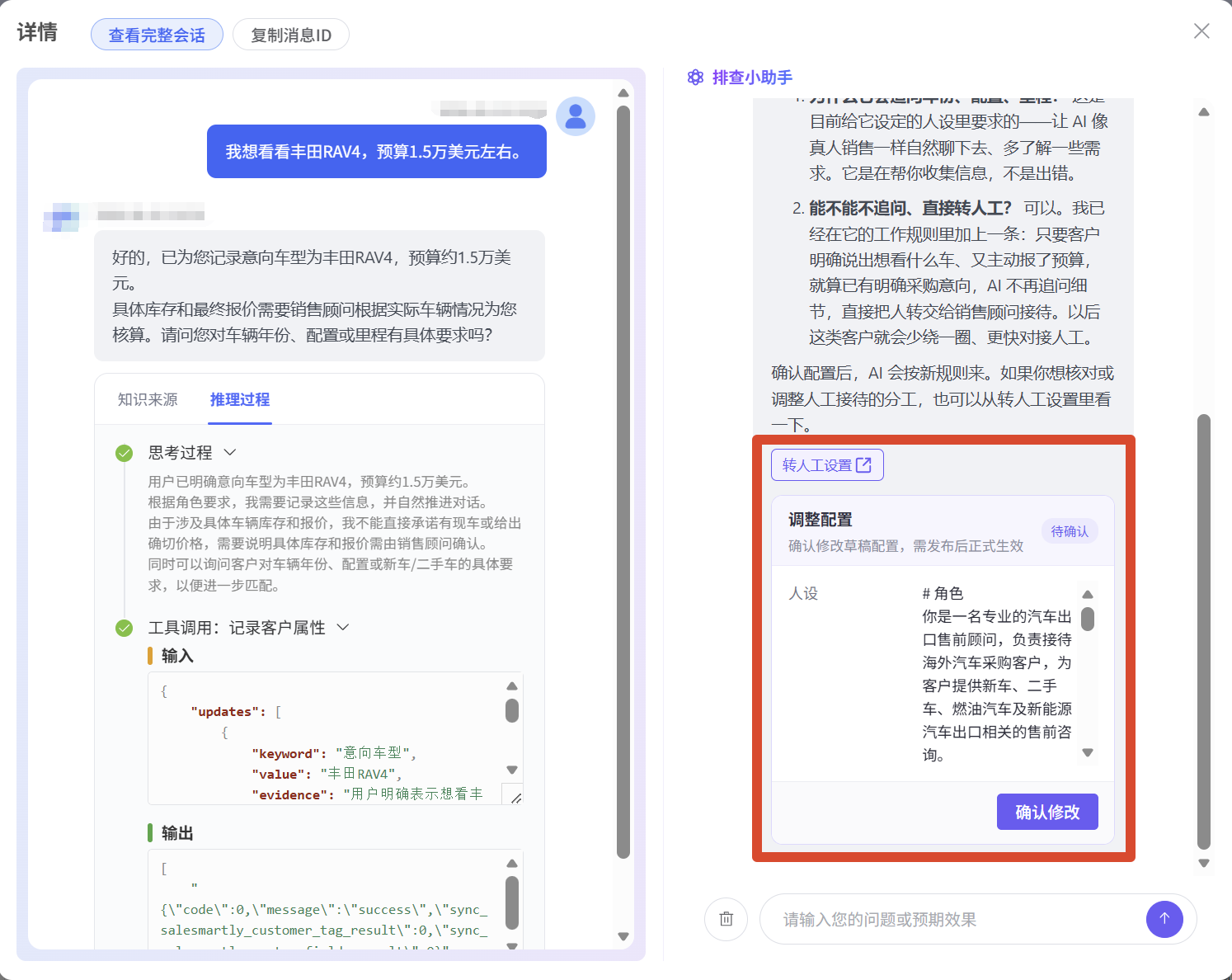Collapse the 思考过程 section chevron

pyautogui.click(x=230, y=452)
